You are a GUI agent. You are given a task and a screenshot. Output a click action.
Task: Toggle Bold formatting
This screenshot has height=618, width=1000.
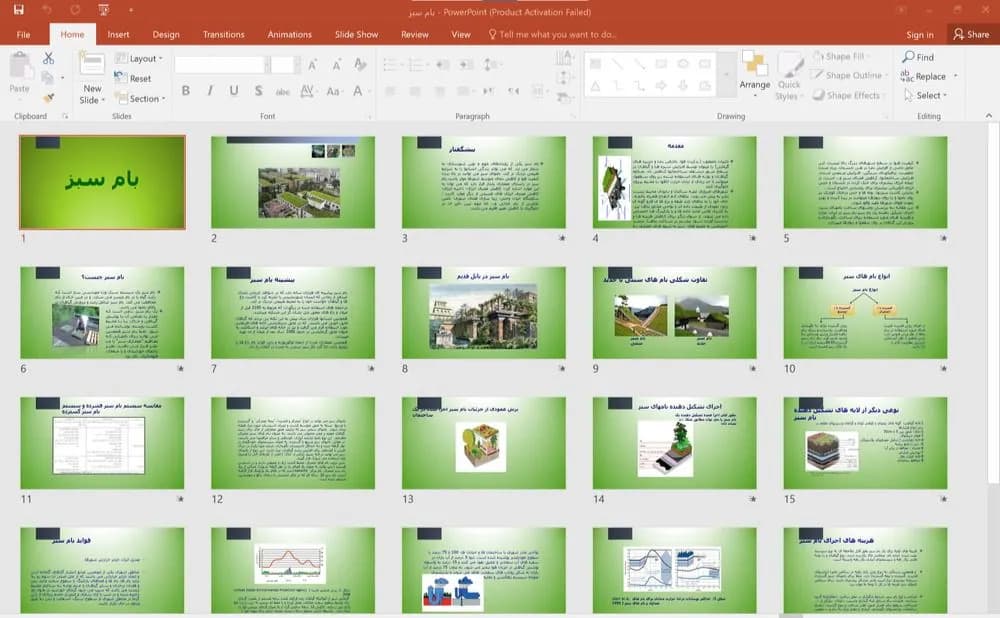point(186,91)
